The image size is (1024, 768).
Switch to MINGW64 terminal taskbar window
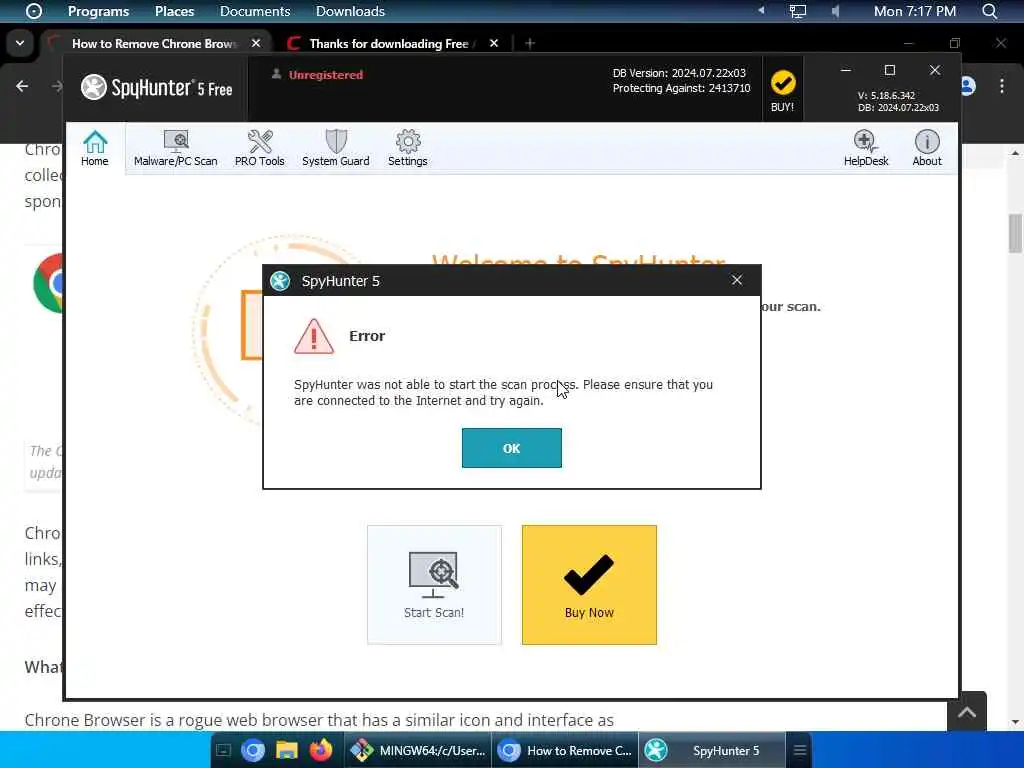coord(417,750)
